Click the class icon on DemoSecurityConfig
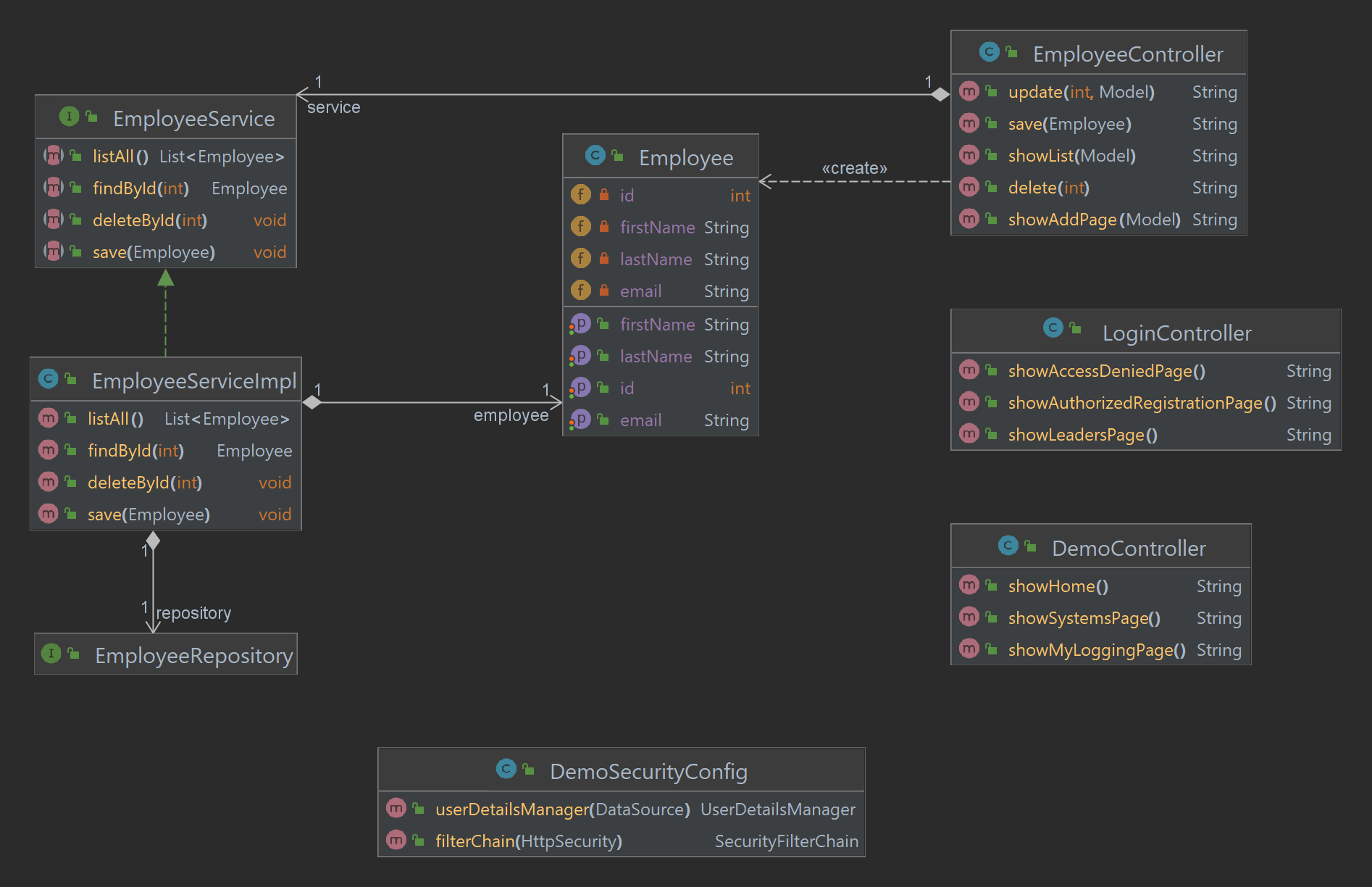This screenshot has height=887, width=1372. tap(506, 769)
